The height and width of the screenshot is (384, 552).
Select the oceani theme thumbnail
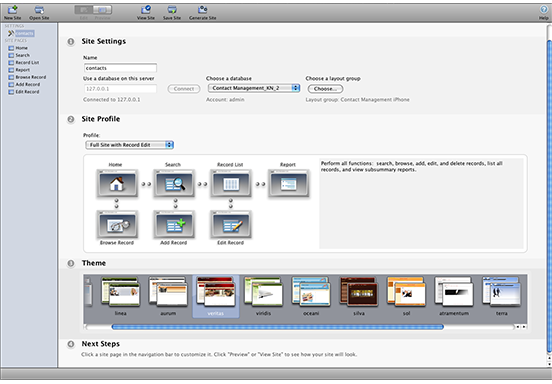[311, 292]
